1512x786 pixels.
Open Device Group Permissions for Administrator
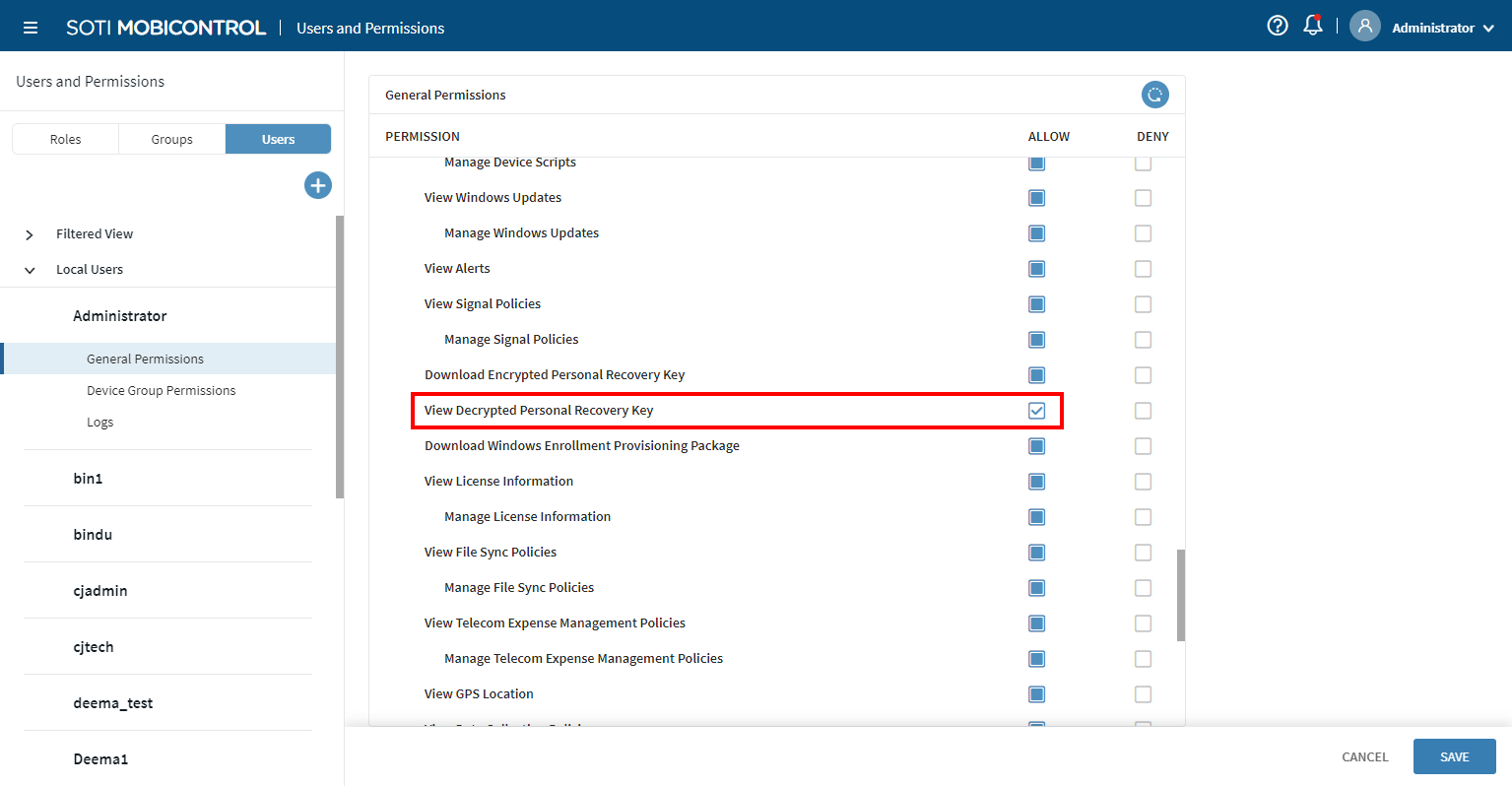click(161, 391)
